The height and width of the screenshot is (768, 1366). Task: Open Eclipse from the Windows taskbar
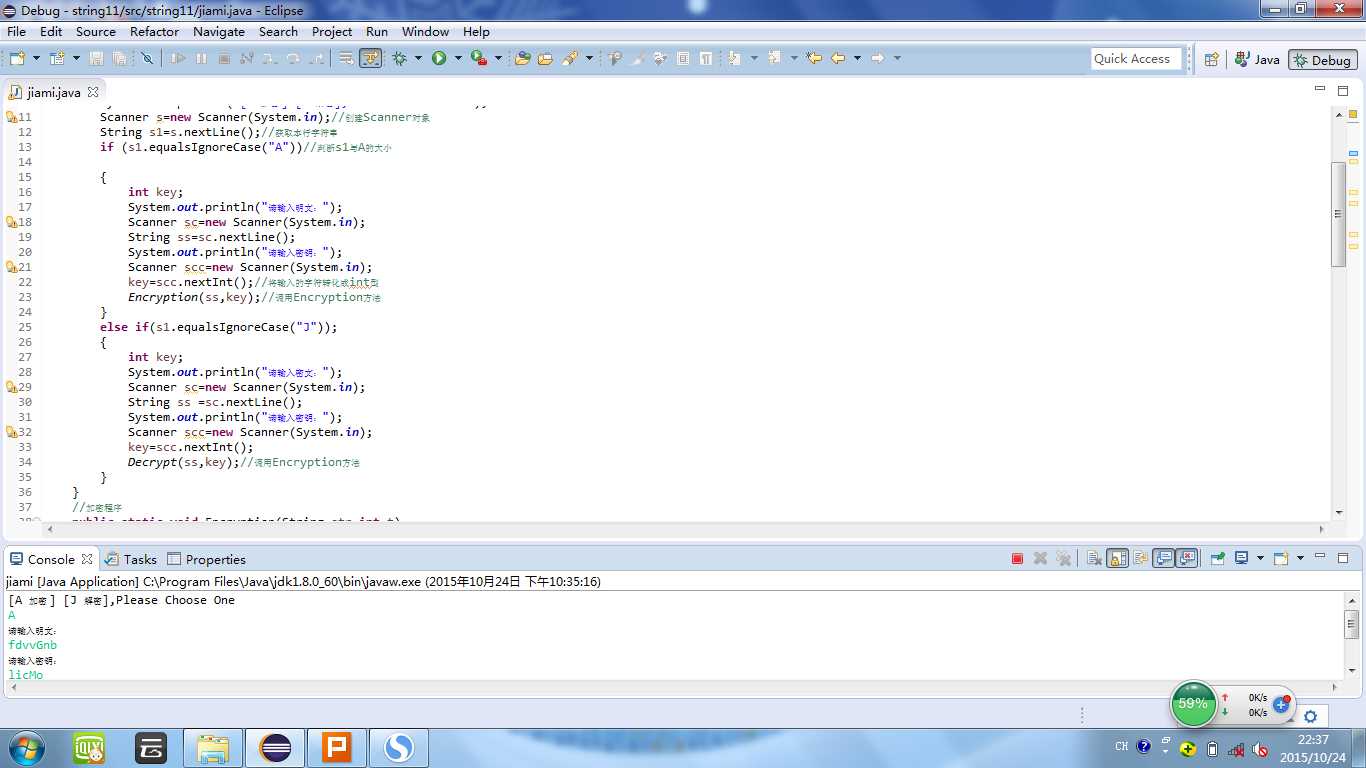[x=275, y=748]
